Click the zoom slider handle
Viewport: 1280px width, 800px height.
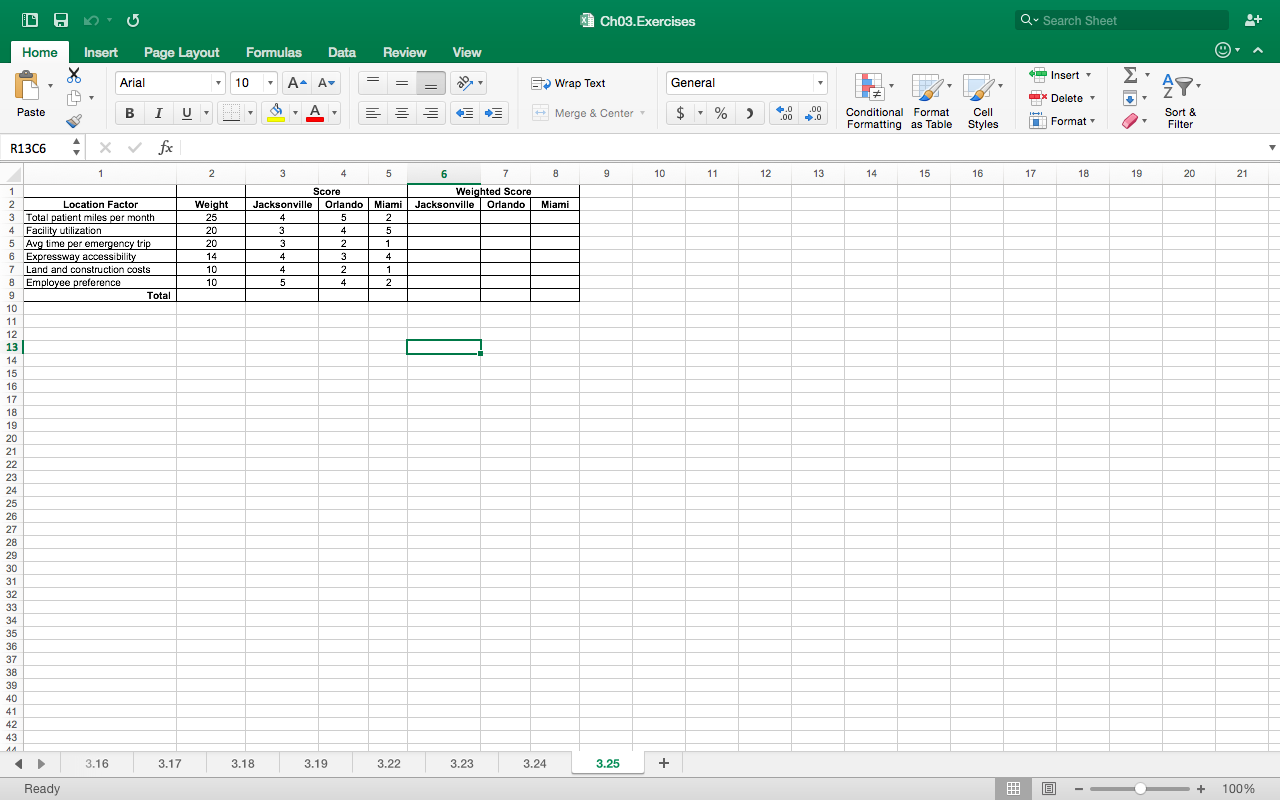(1139, 789)
